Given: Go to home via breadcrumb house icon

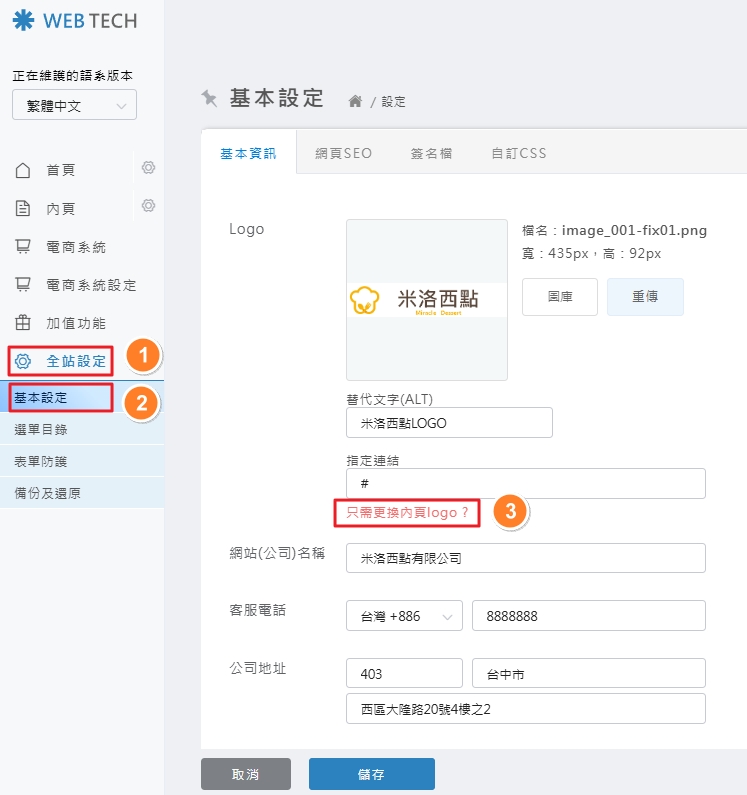Looking at the screenshot, I should [x=355, y=101].
